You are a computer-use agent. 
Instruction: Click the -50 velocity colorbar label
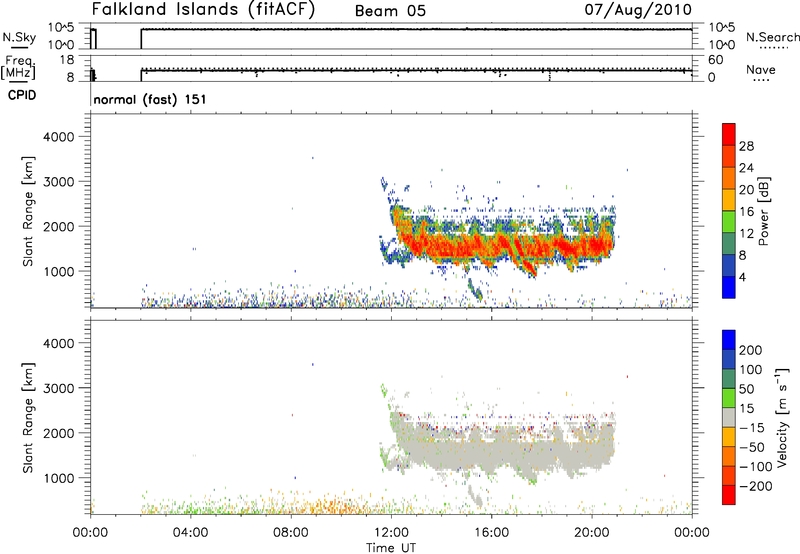[x=752, y=447]
